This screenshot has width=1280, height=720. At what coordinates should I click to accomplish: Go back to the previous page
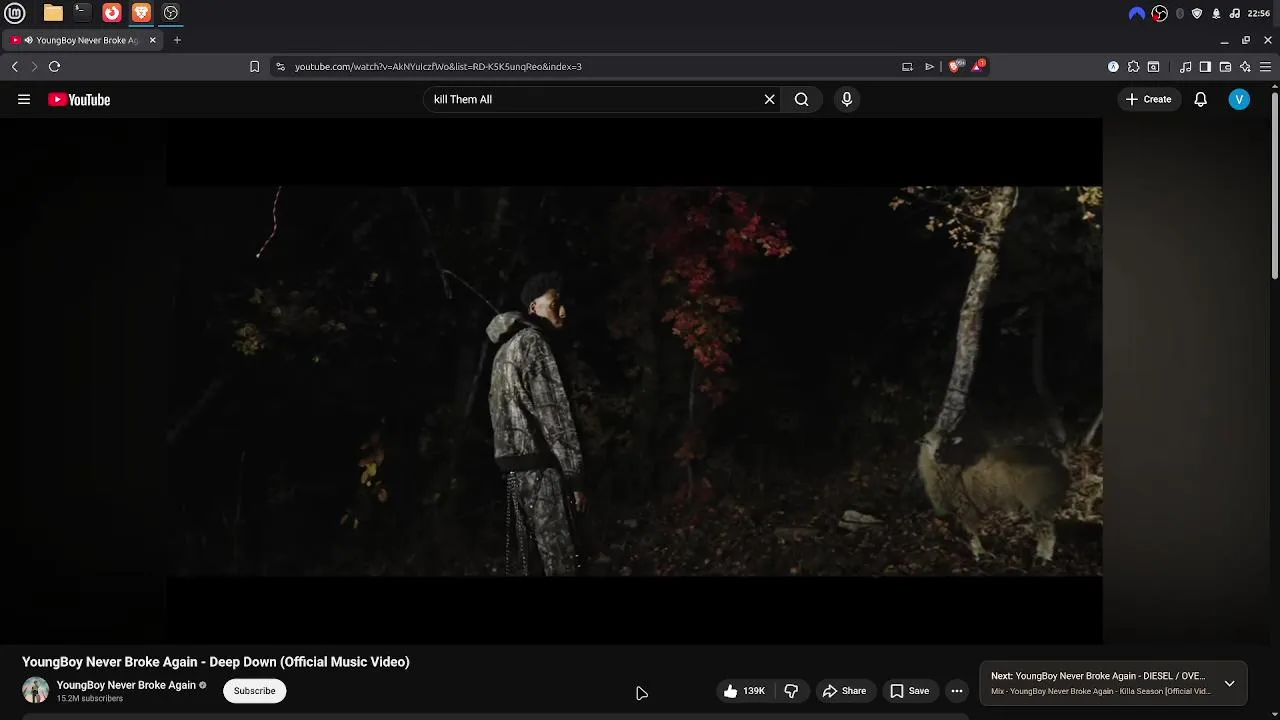[x=15, y=67]
